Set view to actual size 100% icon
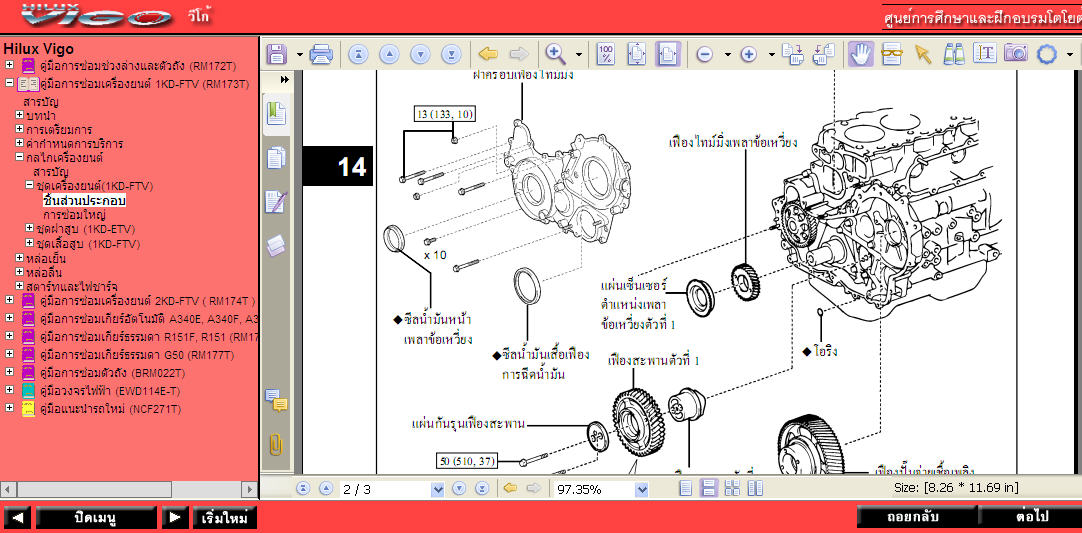 (605, 54)
